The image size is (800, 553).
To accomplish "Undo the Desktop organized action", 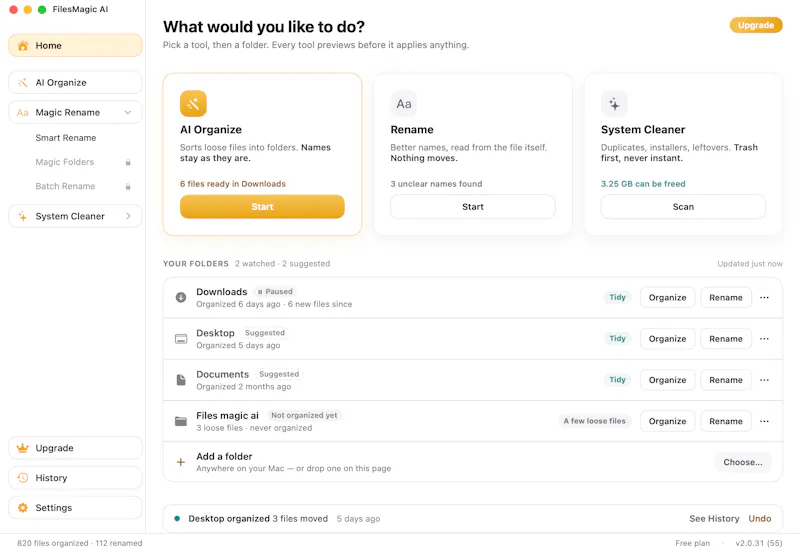I will coord(759,519).
